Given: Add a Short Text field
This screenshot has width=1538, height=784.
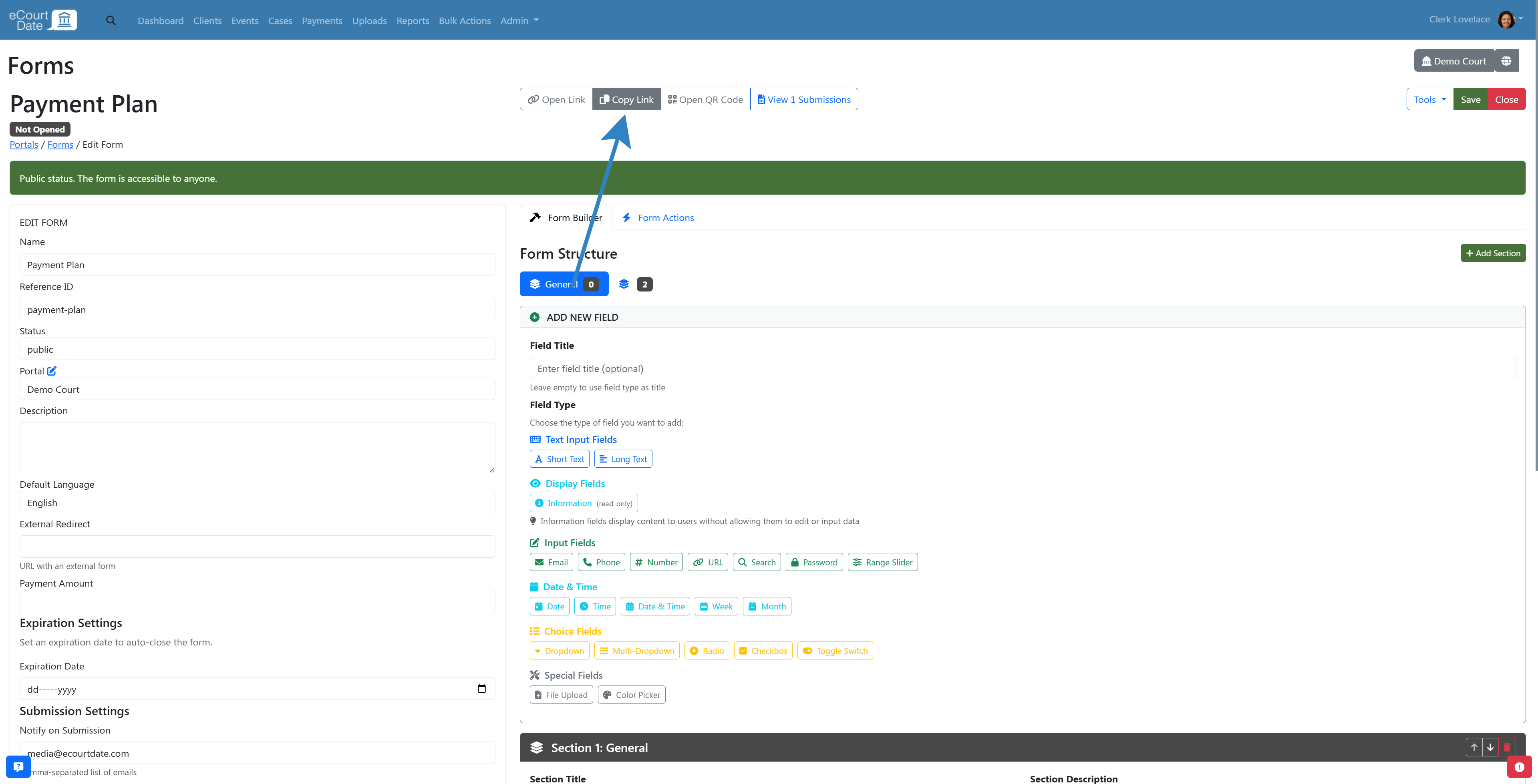Looking at the screenshot, I should (560, 458).
